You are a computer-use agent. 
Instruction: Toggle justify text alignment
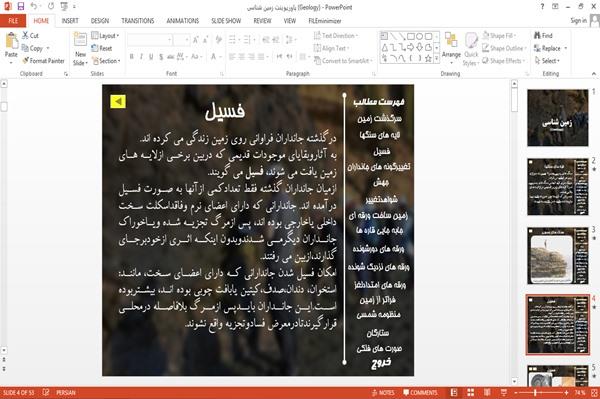point(261,57)
